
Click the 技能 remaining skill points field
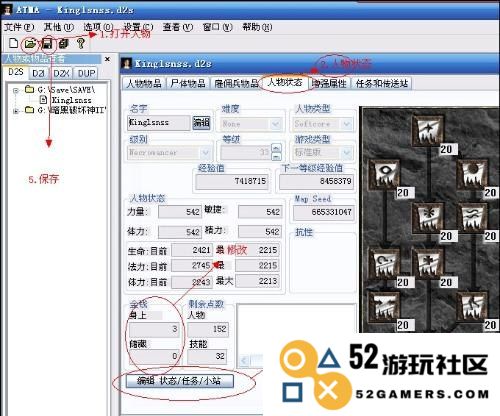pos(207,356)
